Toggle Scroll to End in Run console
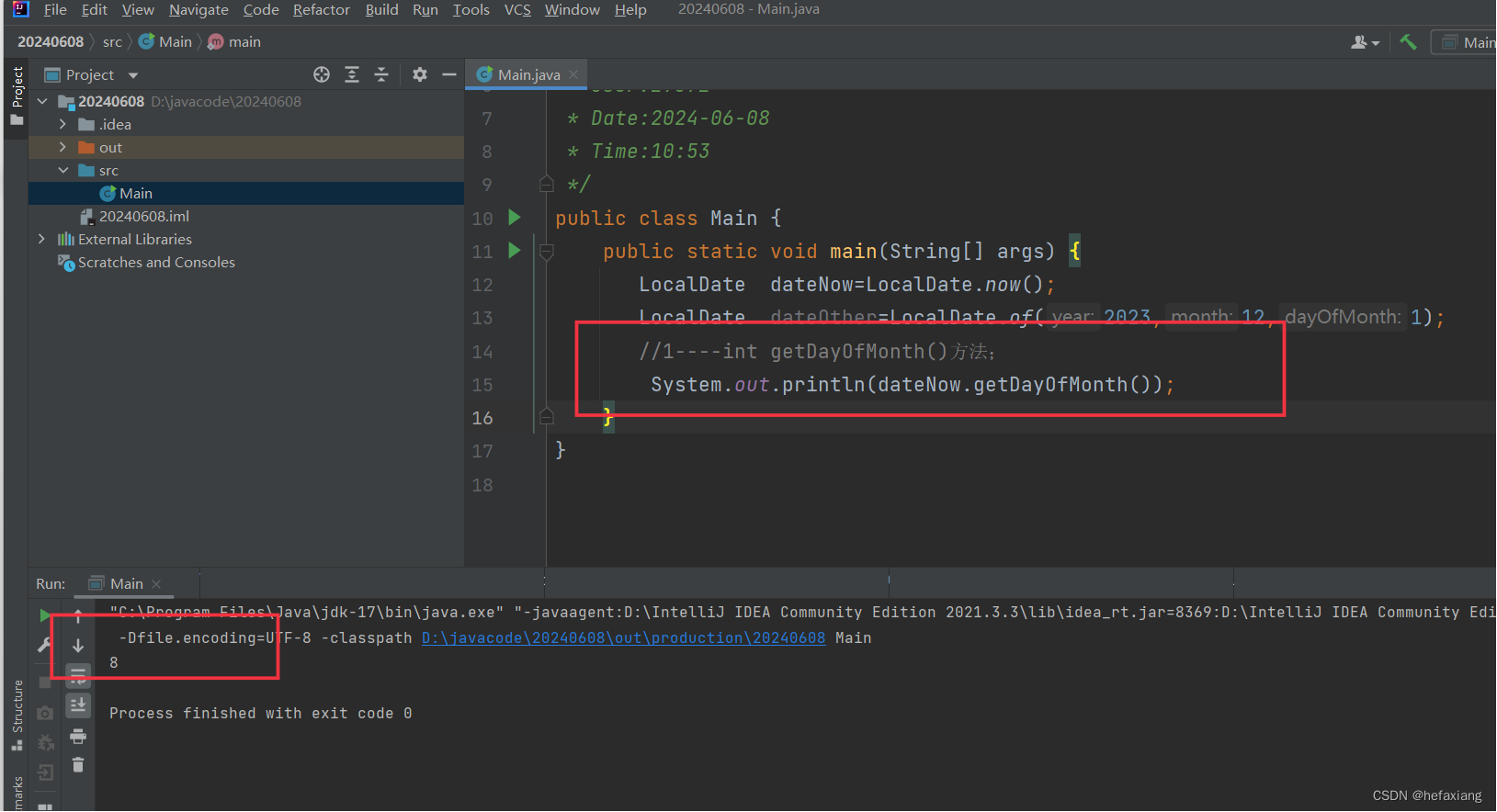 (78, 705)
